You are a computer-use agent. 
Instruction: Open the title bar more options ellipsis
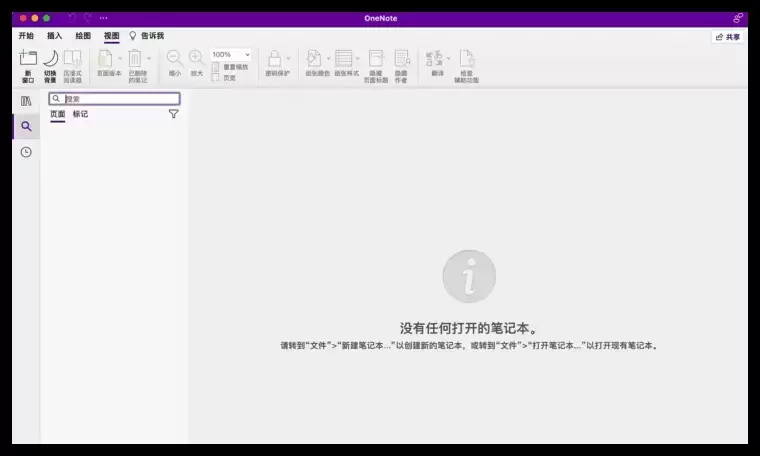(x=104, y=18)
